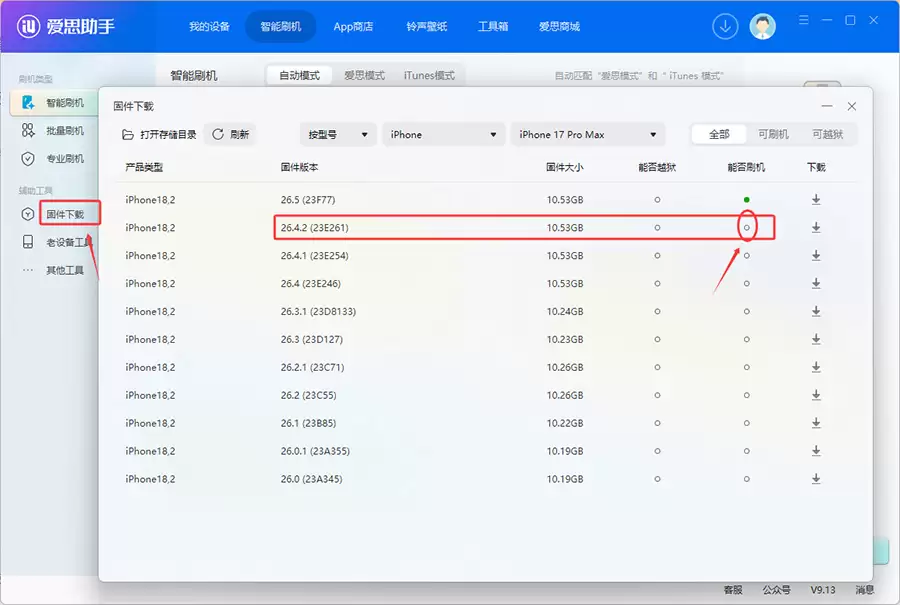Download firmware 26.0.1 (23A355)

(x=816, y=451)
